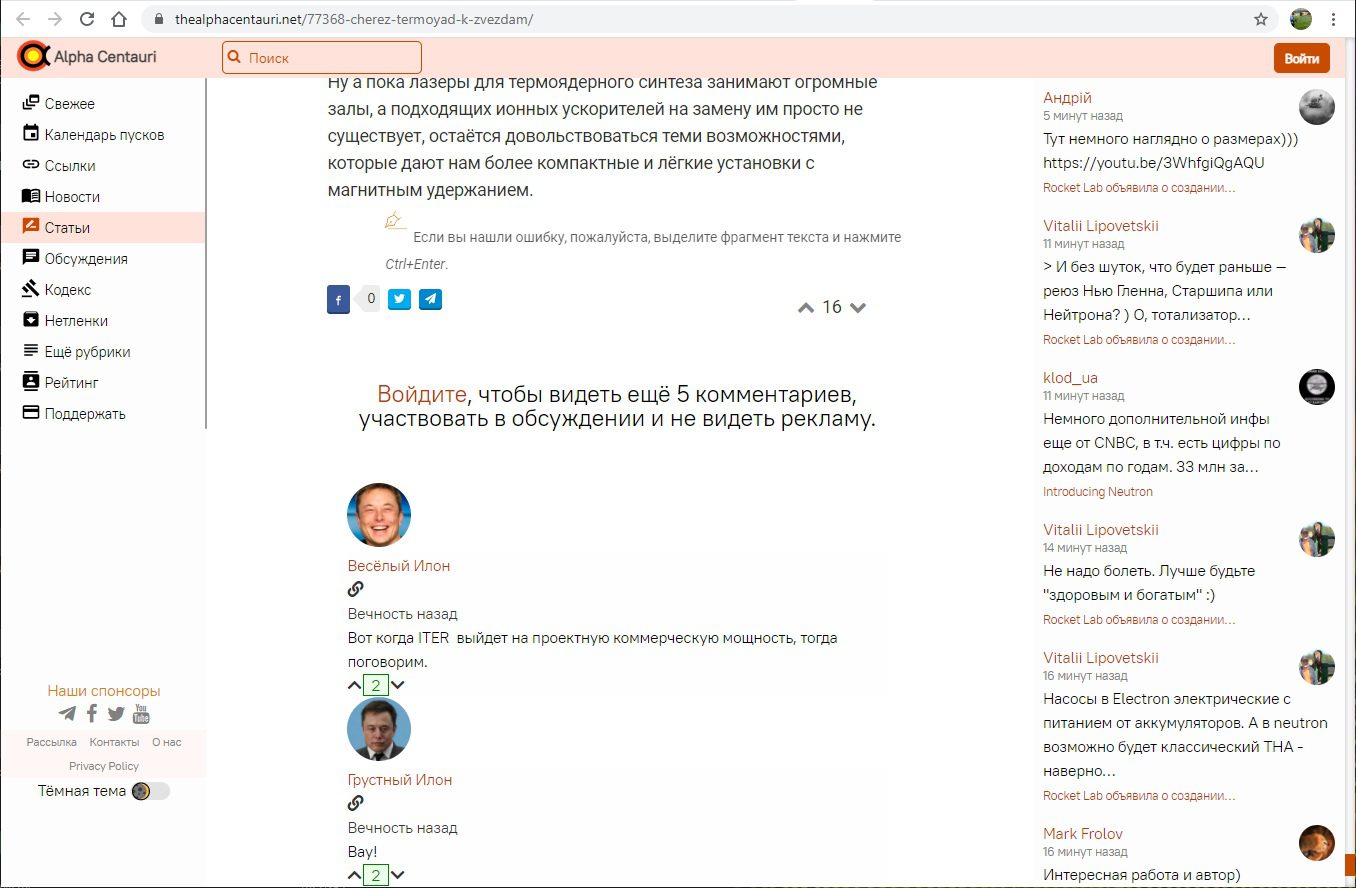Go to the Обсуждения section
This screenshot has width=1356, height=888.
tap(86, 259)
